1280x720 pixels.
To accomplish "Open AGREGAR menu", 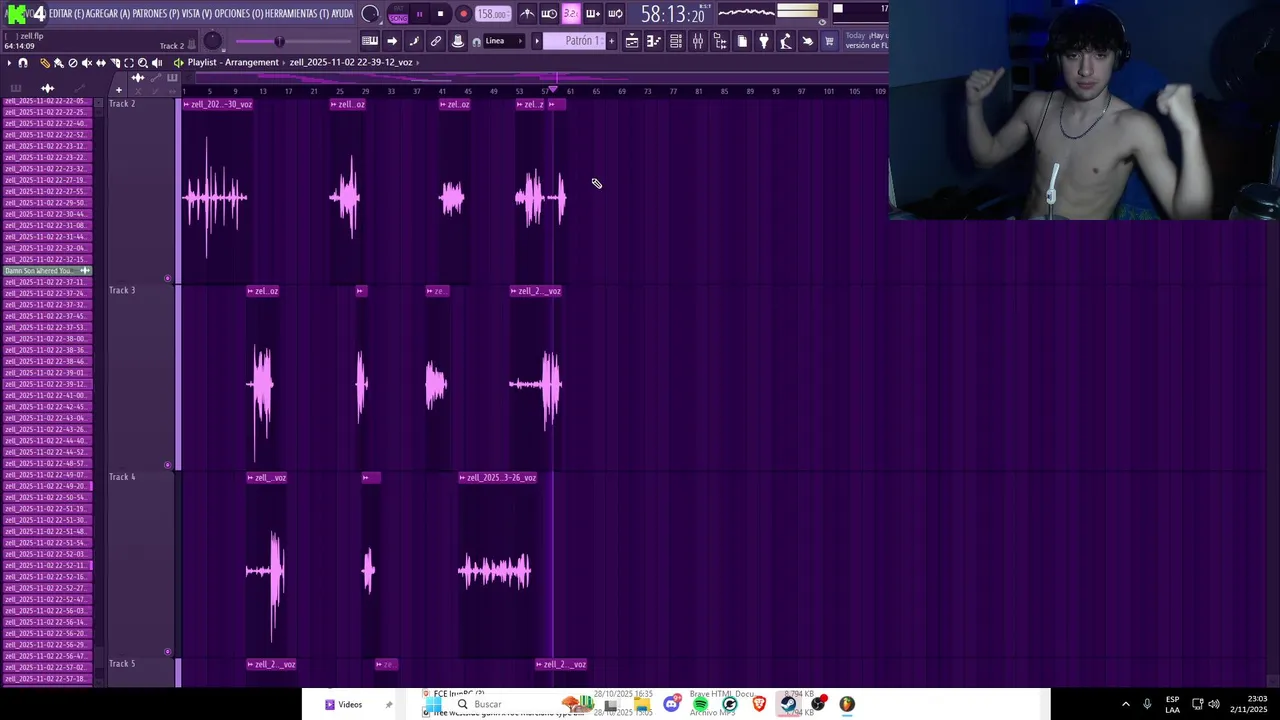I will (x=108, y=14).
